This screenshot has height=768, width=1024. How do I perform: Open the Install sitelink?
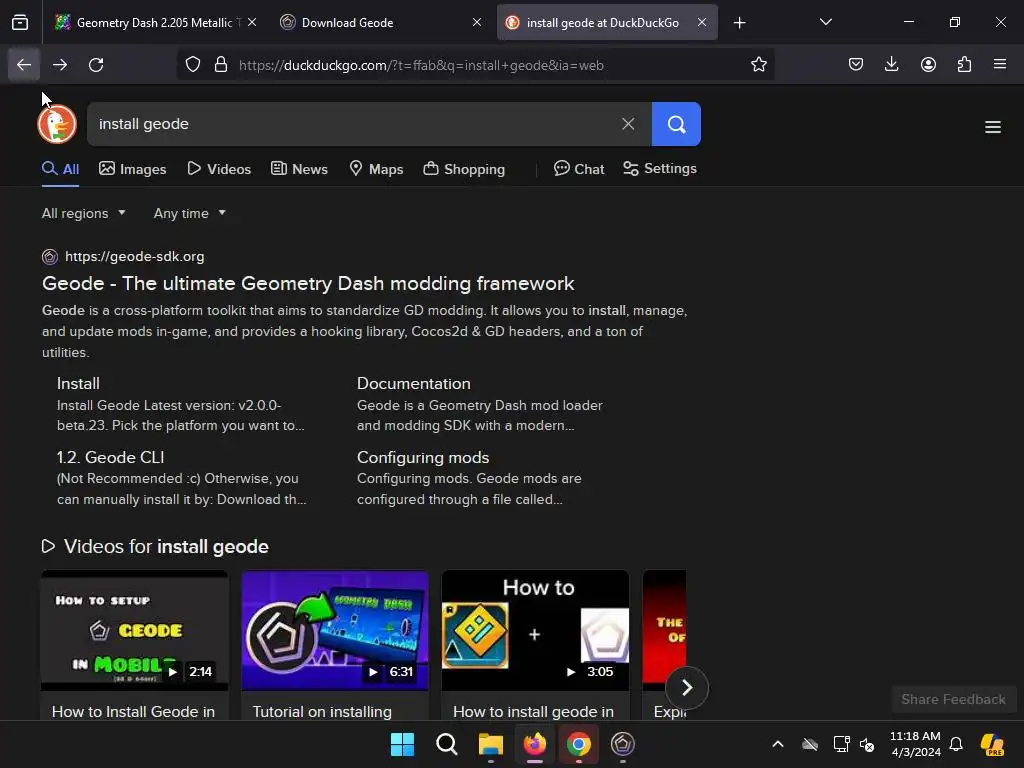coord(78,383)
